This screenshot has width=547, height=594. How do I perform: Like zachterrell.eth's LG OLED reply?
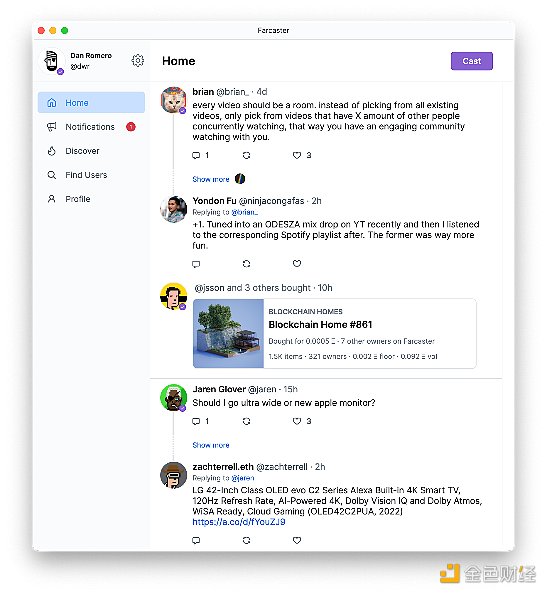[297, 540]
